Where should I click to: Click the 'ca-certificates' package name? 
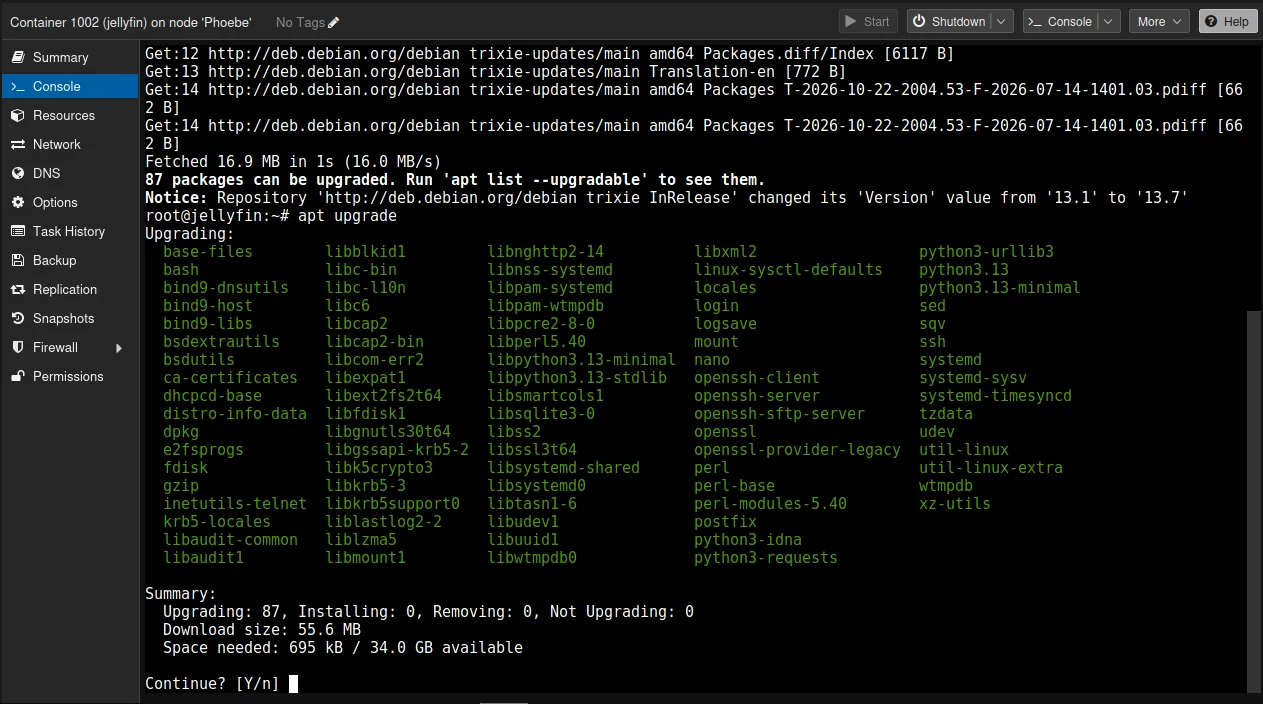tap(230, 377)
